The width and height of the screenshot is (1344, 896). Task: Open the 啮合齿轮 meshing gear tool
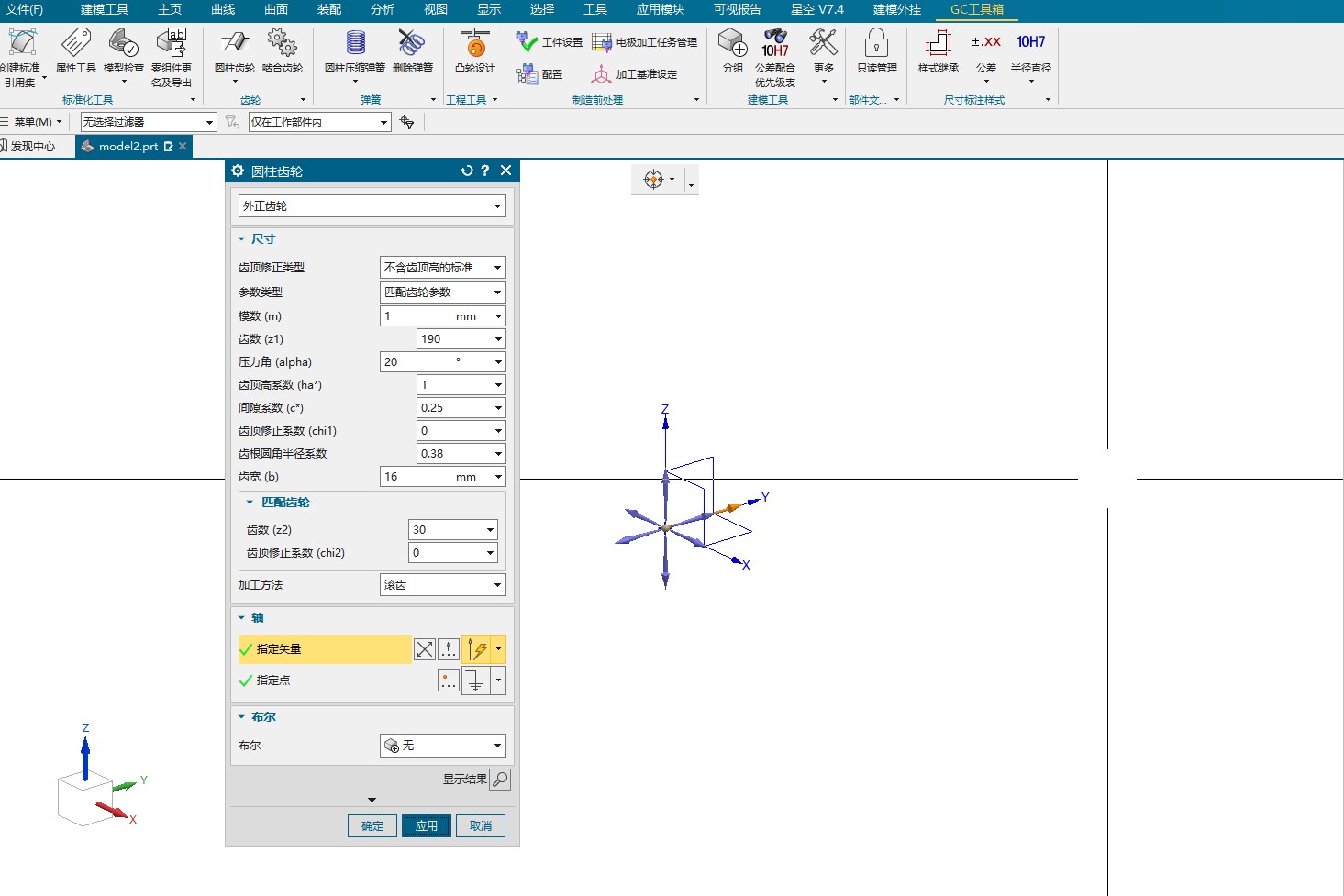click(282, 43)
